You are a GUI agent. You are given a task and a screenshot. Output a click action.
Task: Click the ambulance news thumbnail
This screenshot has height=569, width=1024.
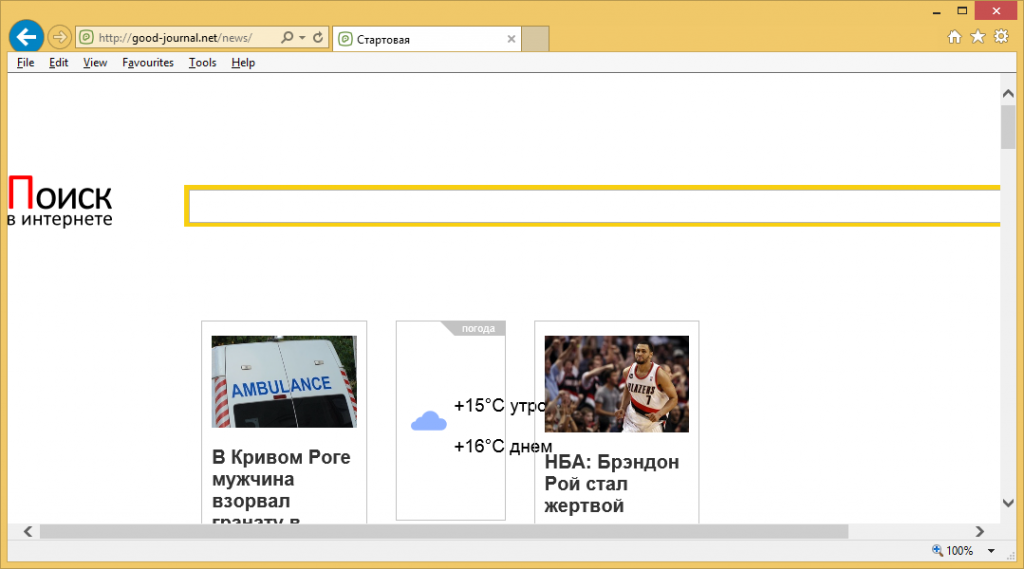click(284, 381)
